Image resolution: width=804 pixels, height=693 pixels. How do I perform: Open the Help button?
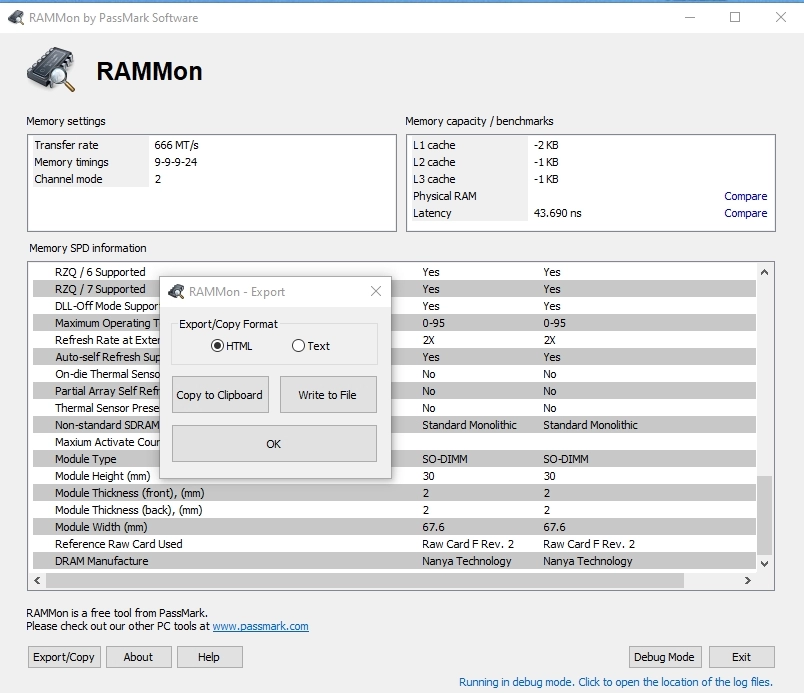[209, 657]
